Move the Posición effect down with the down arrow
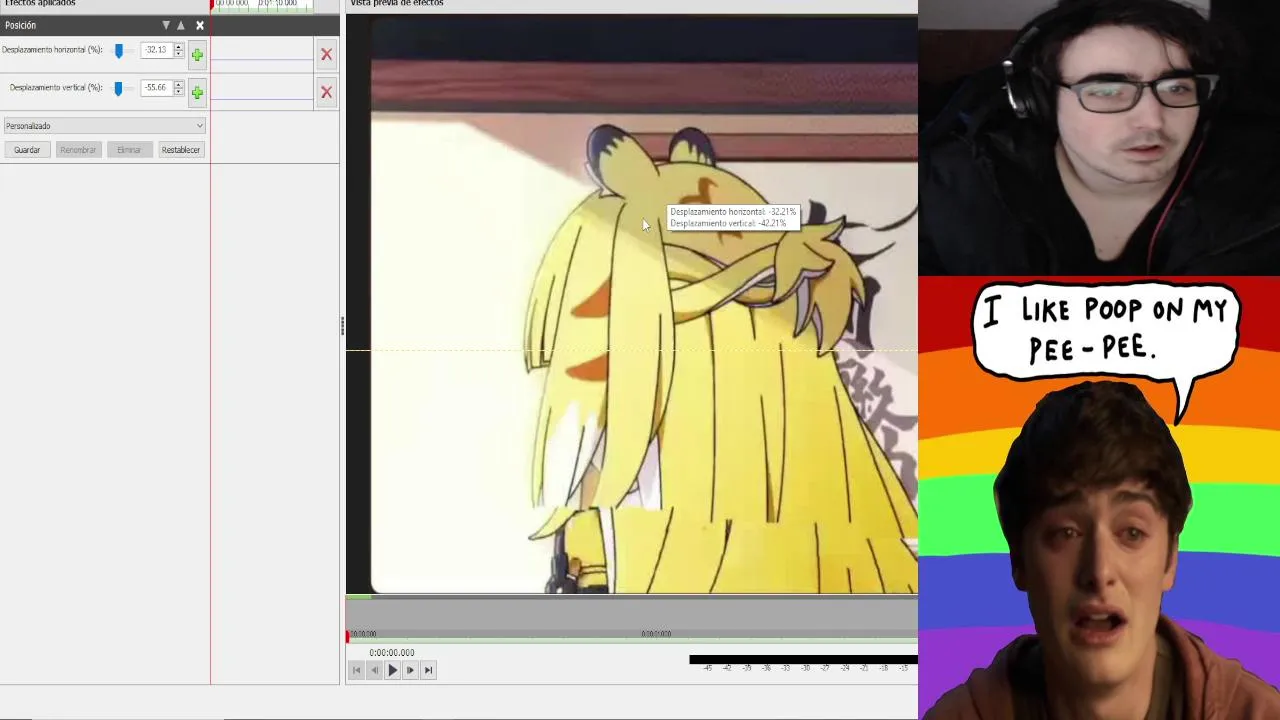Image resolution: width=1280 pixels, height=720 pixels. 166,25
